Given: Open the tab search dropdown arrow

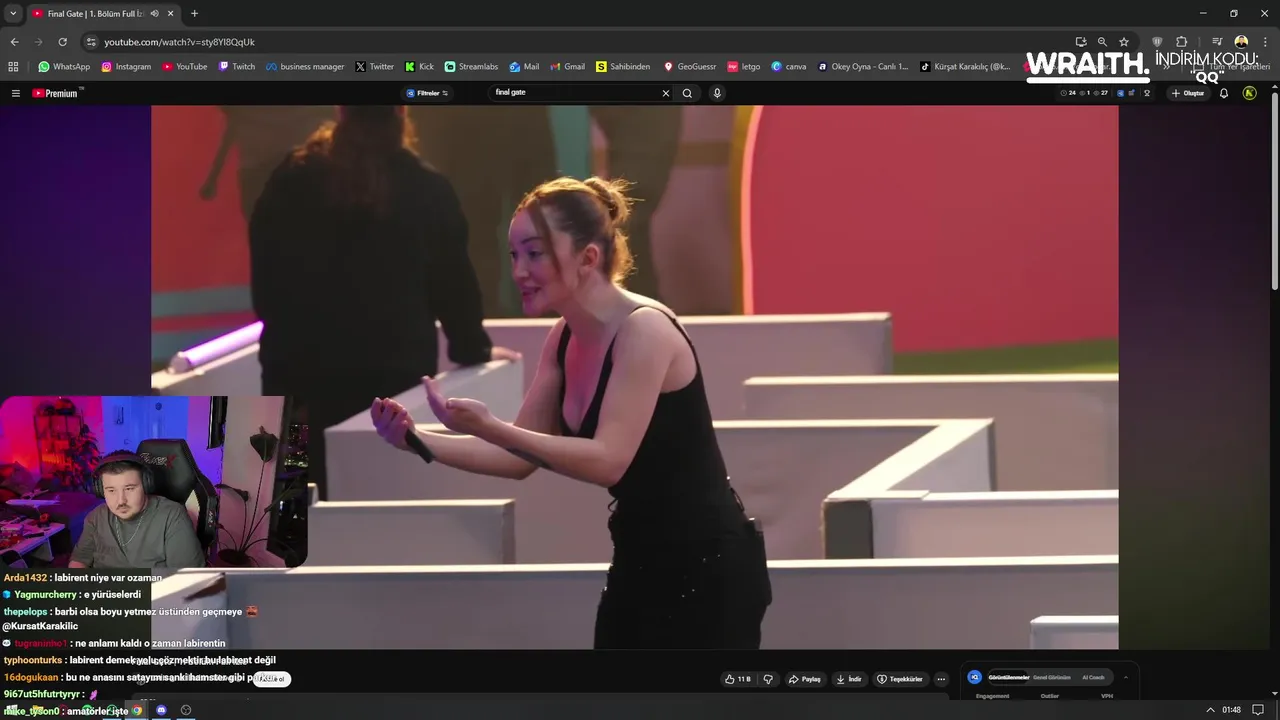Looking at the screenshot, I should (x=13, y=13).
